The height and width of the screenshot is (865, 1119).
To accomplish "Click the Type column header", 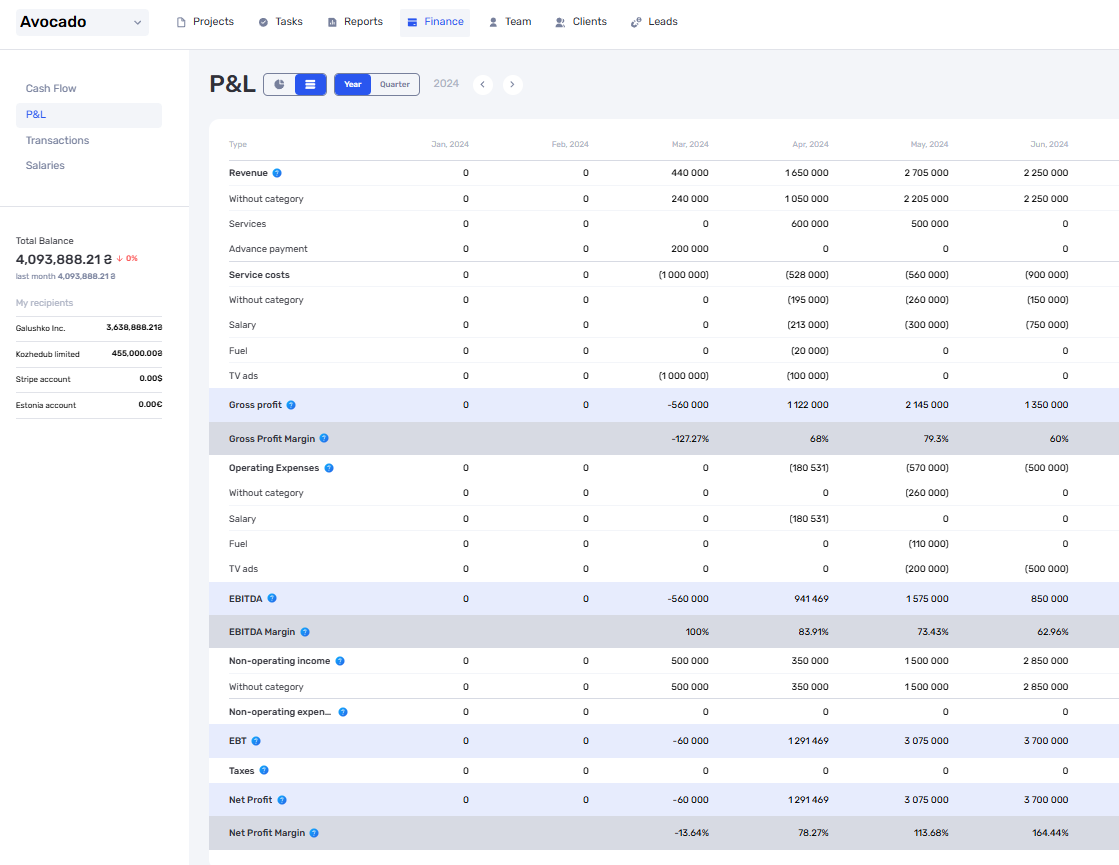I will (x=238, y=144).
